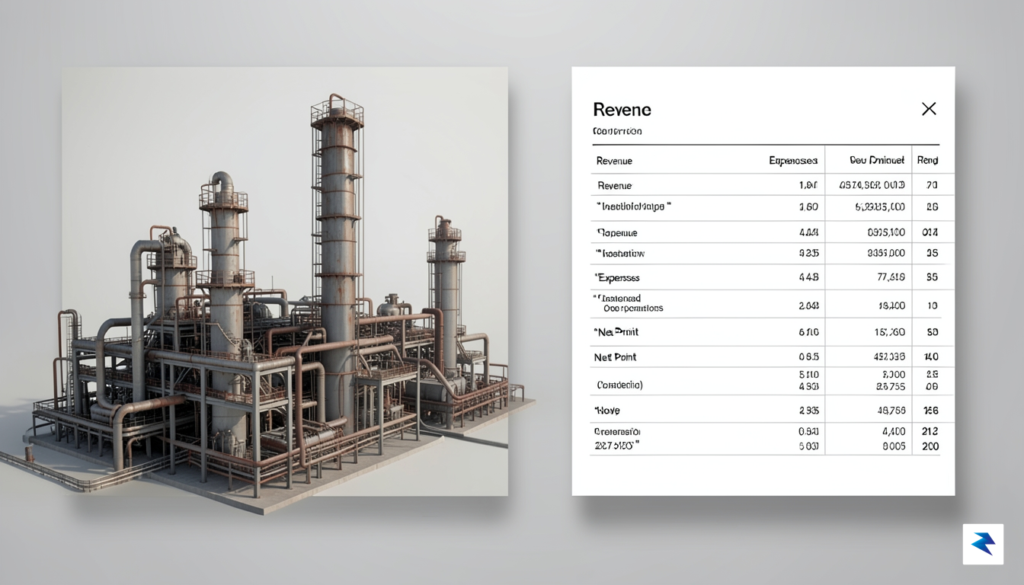The image size is (1024, 585).
Task: Click the value '212' in the last column
Action: pos(931,432)
